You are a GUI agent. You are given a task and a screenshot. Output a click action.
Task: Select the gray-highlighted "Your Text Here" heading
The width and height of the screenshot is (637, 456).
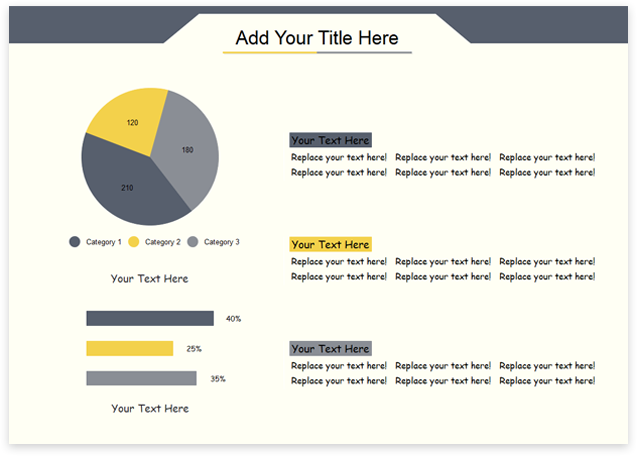[330, 349]
